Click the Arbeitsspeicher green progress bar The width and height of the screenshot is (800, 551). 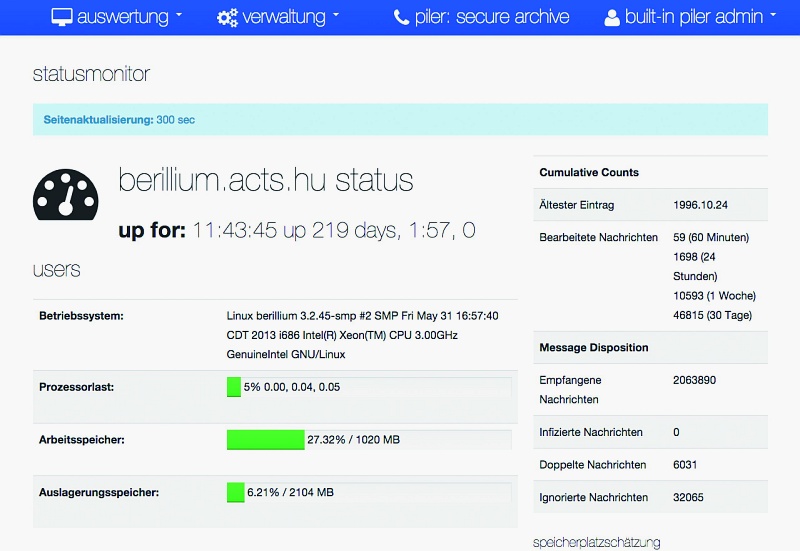266,440
